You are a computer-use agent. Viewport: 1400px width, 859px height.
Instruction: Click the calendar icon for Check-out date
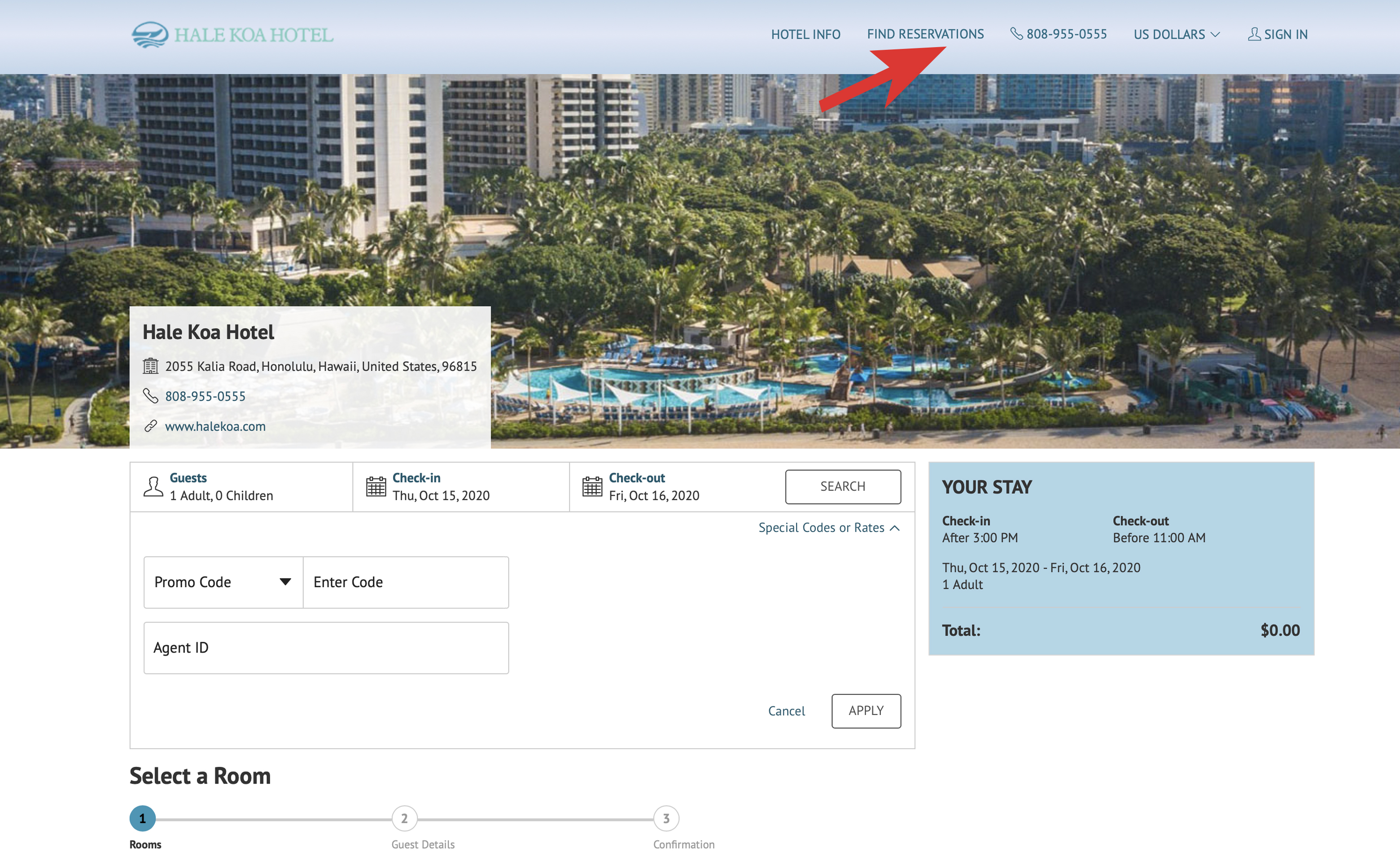(x=591, y=486)
